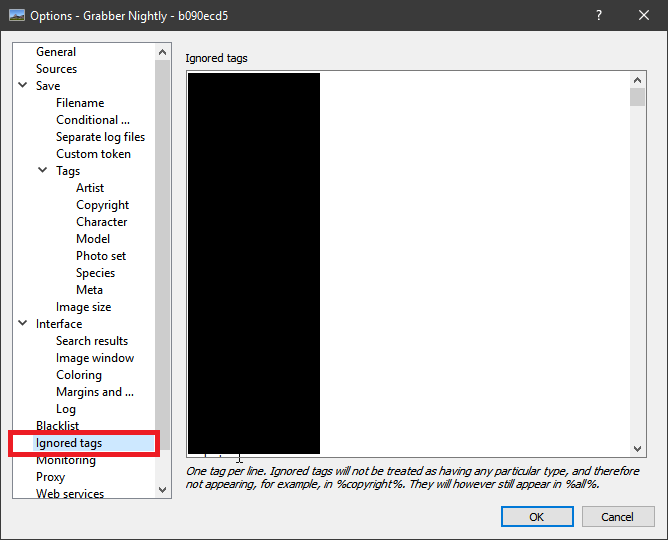Viewport: 668px width, 540px height.
Task: Click the text area scroll up arrow
Action: 637,80
